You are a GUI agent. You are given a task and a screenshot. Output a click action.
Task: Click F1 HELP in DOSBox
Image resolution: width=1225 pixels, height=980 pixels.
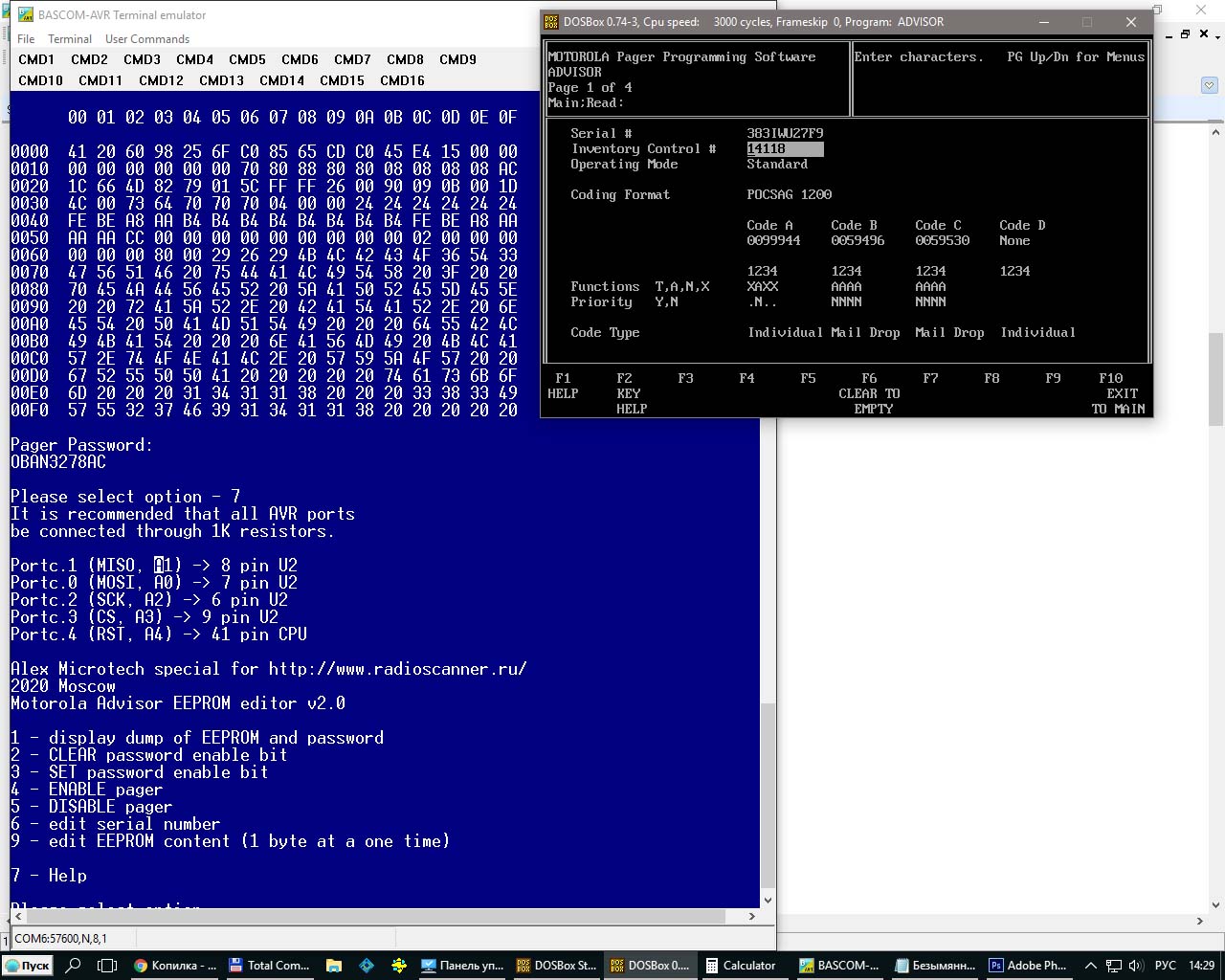tap(563, 386)
